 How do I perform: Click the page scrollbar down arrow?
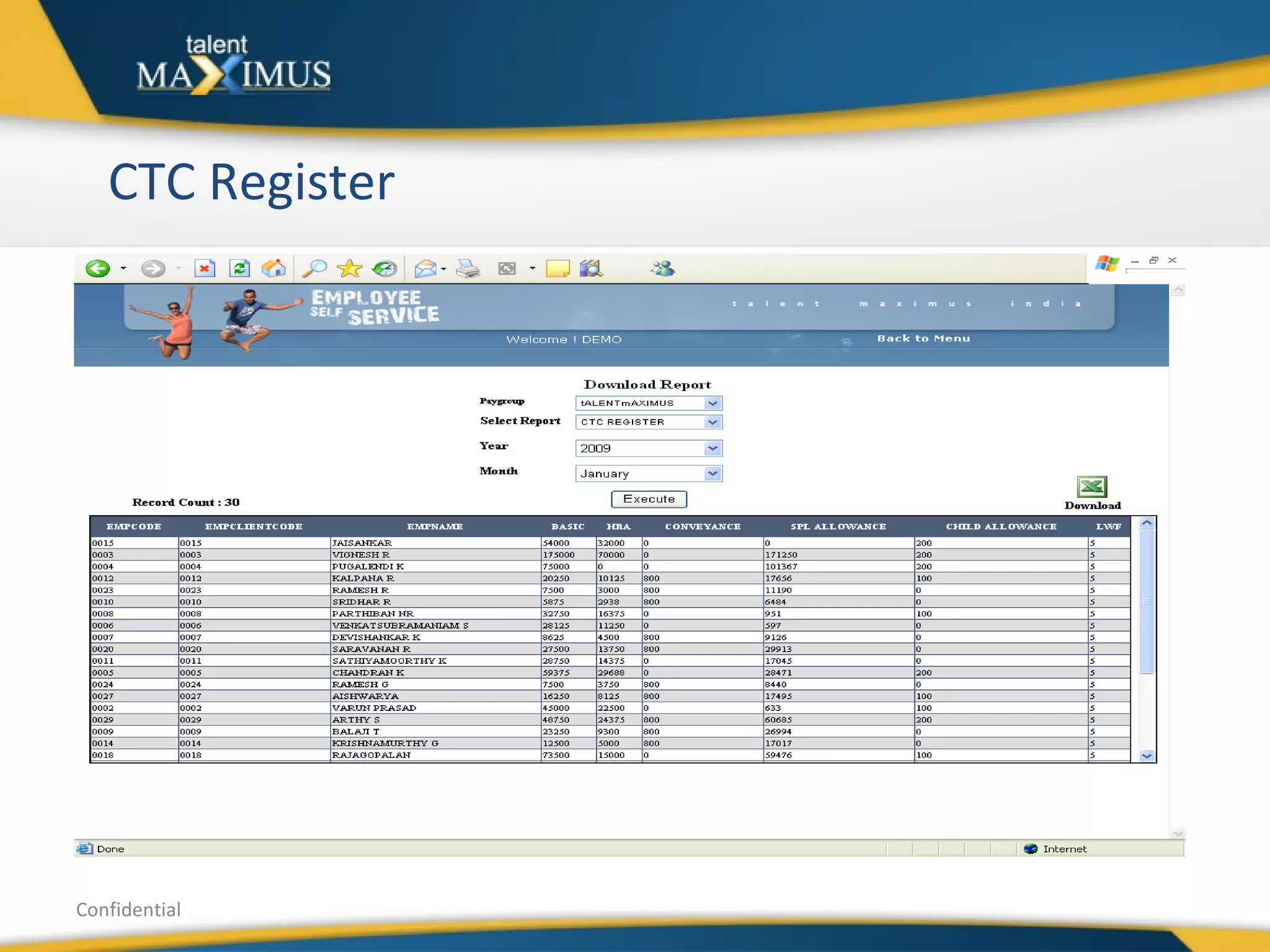point(1178,834)
